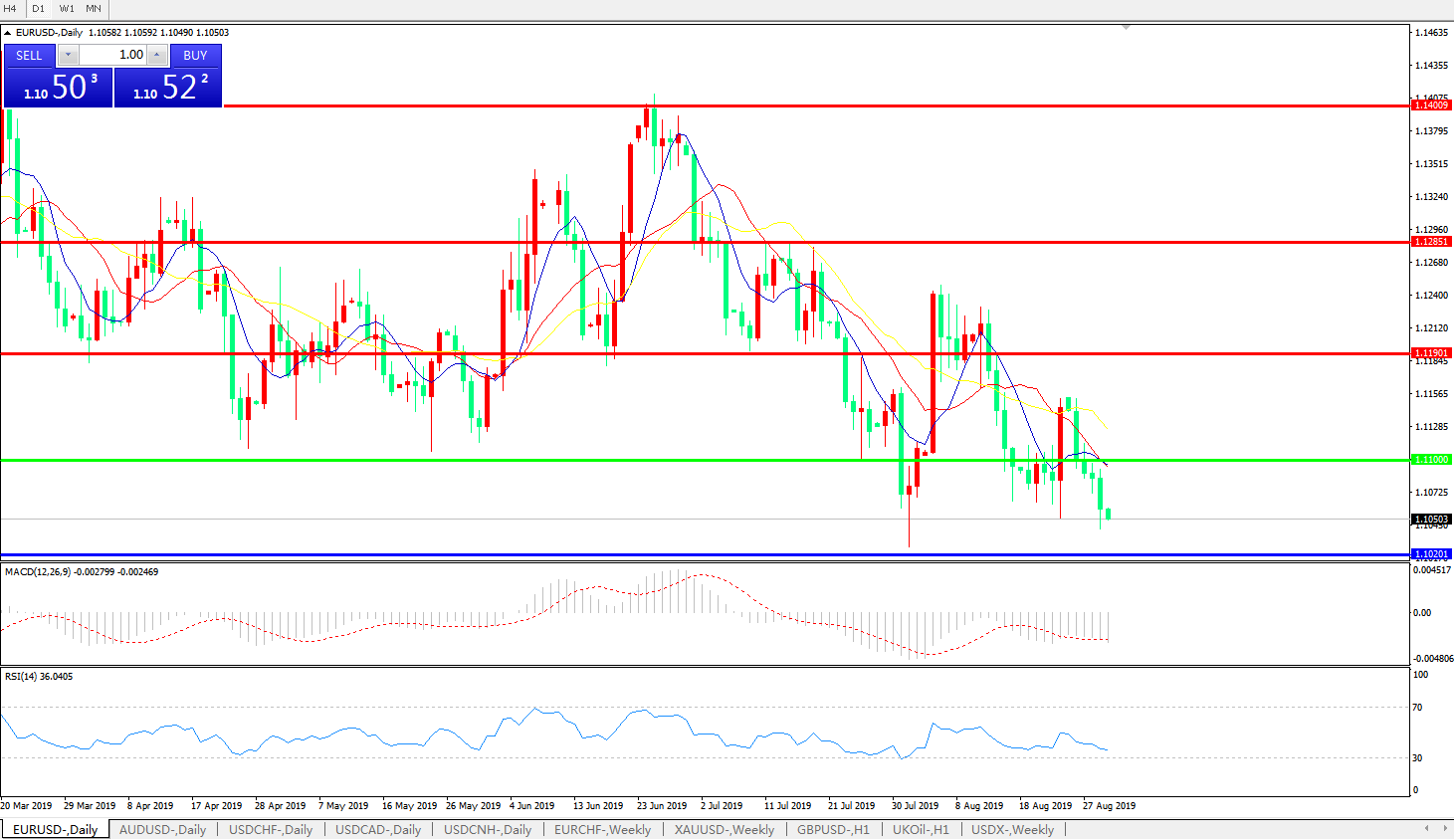Click the chart shift triangle marker
The height and width of the screenshot is (840, 1454).
point(1126,28)
